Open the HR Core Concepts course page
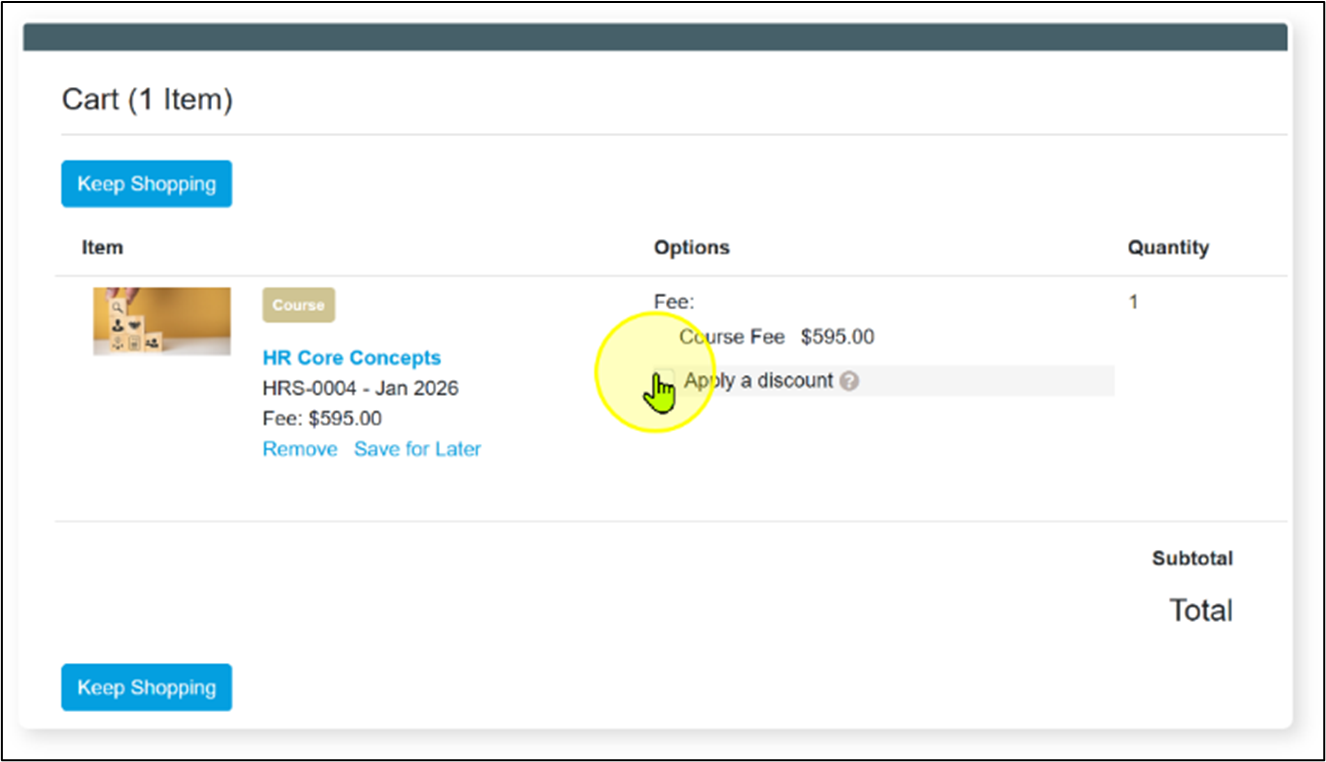Image resolution: width=1326 pixels, height=762 pixels. click(x=351, y=357)
